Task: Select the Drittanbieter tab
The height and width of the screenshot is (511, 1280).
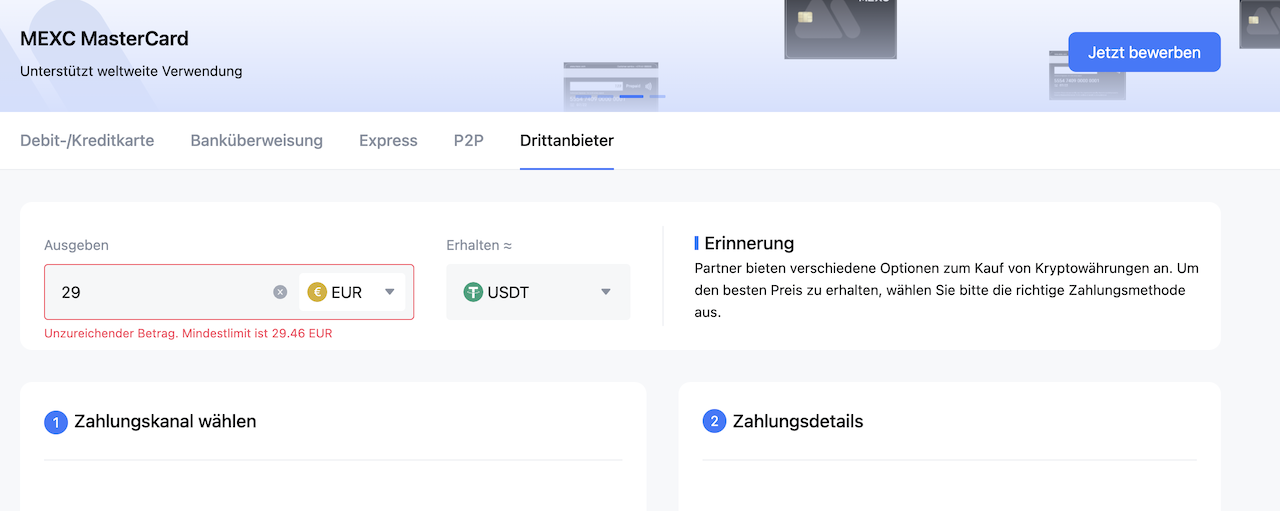Action: (567, 140)
